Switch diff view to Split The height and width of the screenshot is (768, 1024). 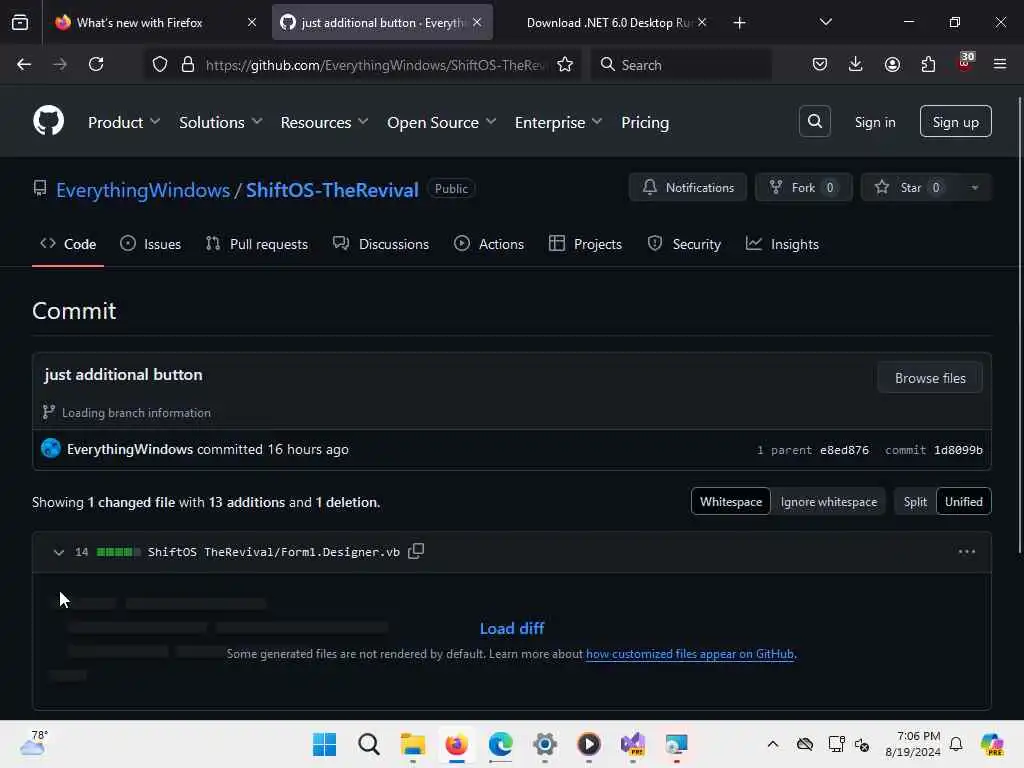click(915, 502)
